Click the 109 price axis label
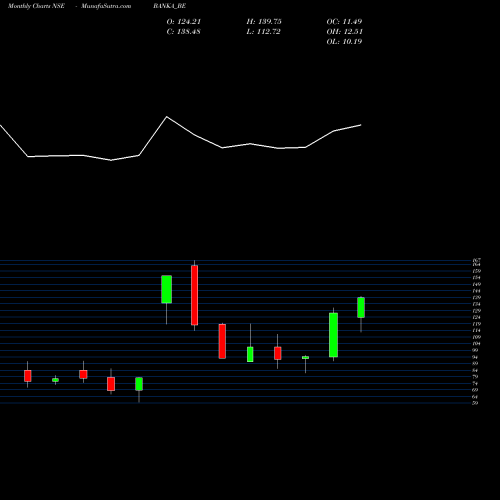 (477, 337)
